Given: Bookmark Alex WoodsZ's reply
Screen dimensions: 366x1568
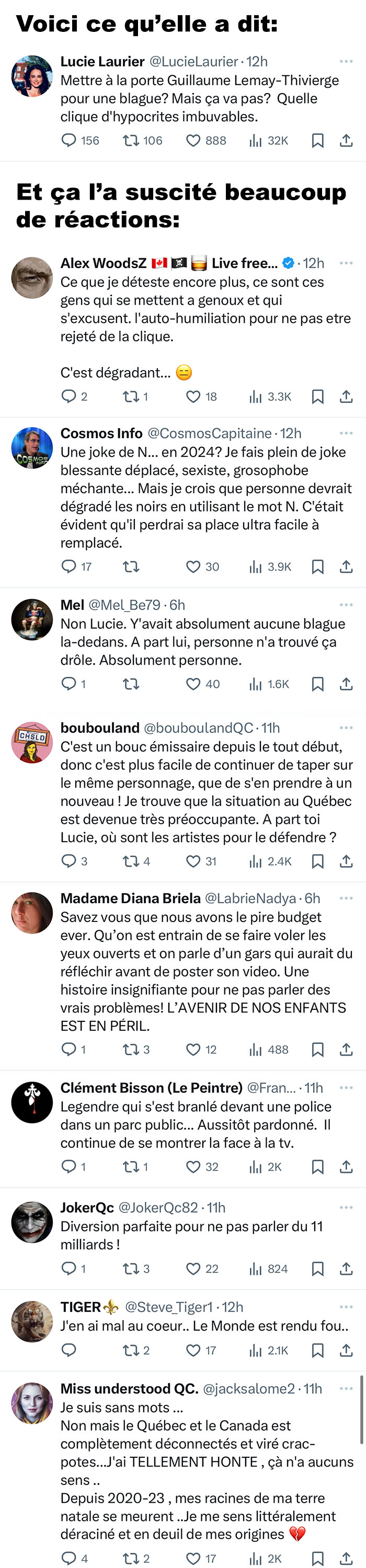Looking at the screenshot, I should (x=317, y=397).
